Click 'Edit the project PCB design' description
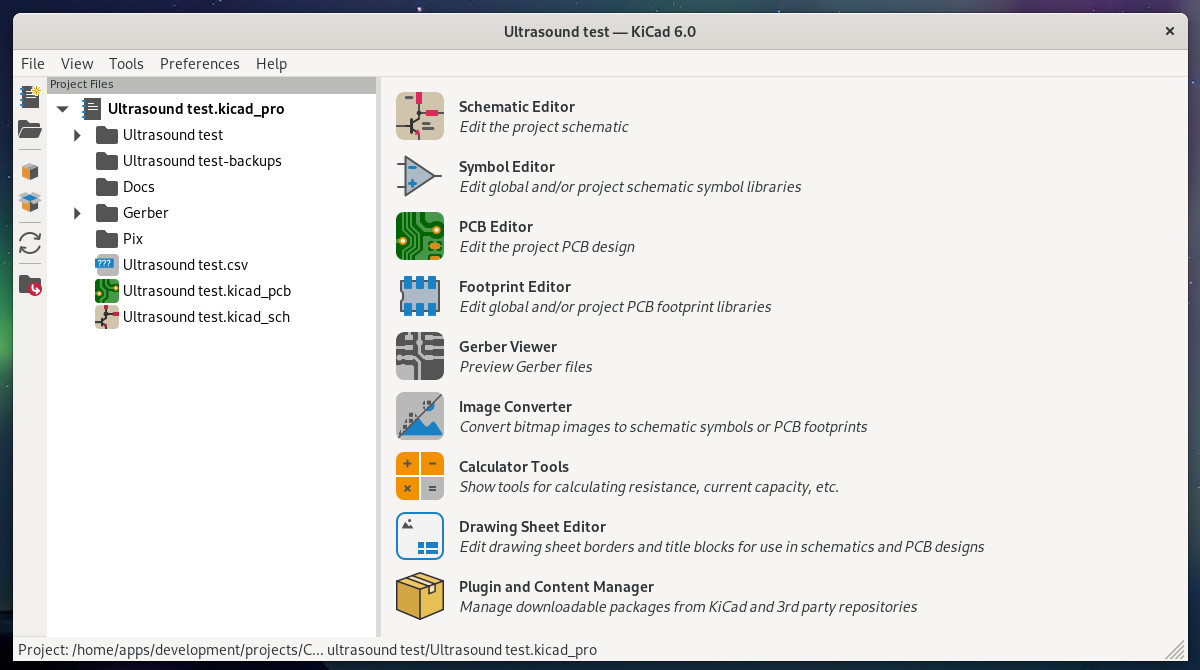 [x=547, y=247]
